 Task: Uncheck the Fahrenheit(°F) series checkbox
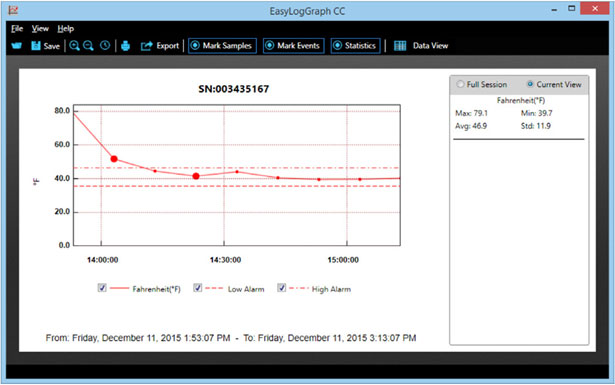pyautogui.click(x=102, y=288)
